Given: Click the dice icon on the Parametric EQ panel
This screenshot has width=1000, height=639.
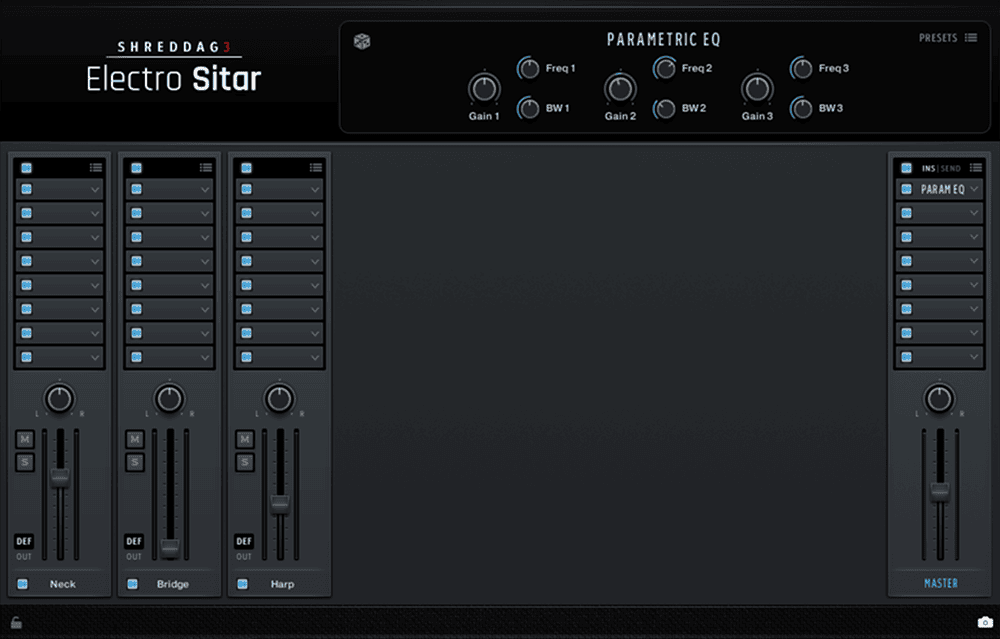Looking at the screenshot, I should pyautogui.click(x=362, y=41).
